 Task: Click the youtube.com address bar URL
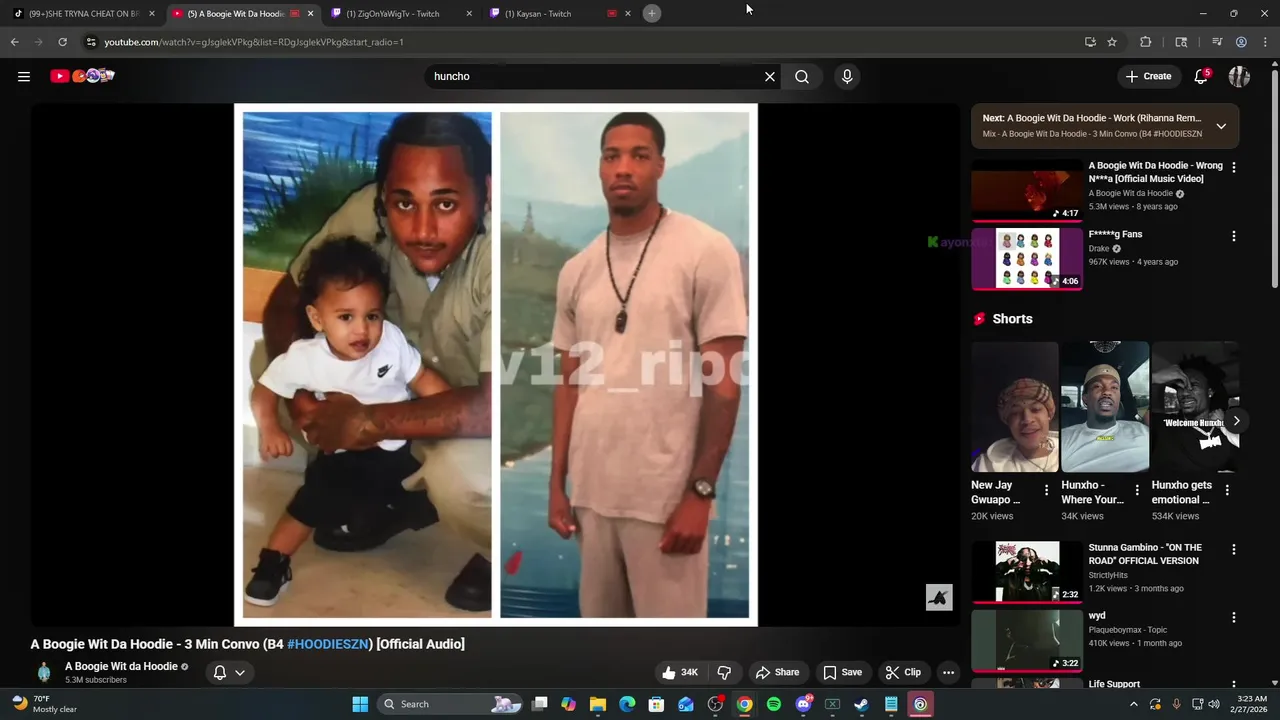(254, 42)
